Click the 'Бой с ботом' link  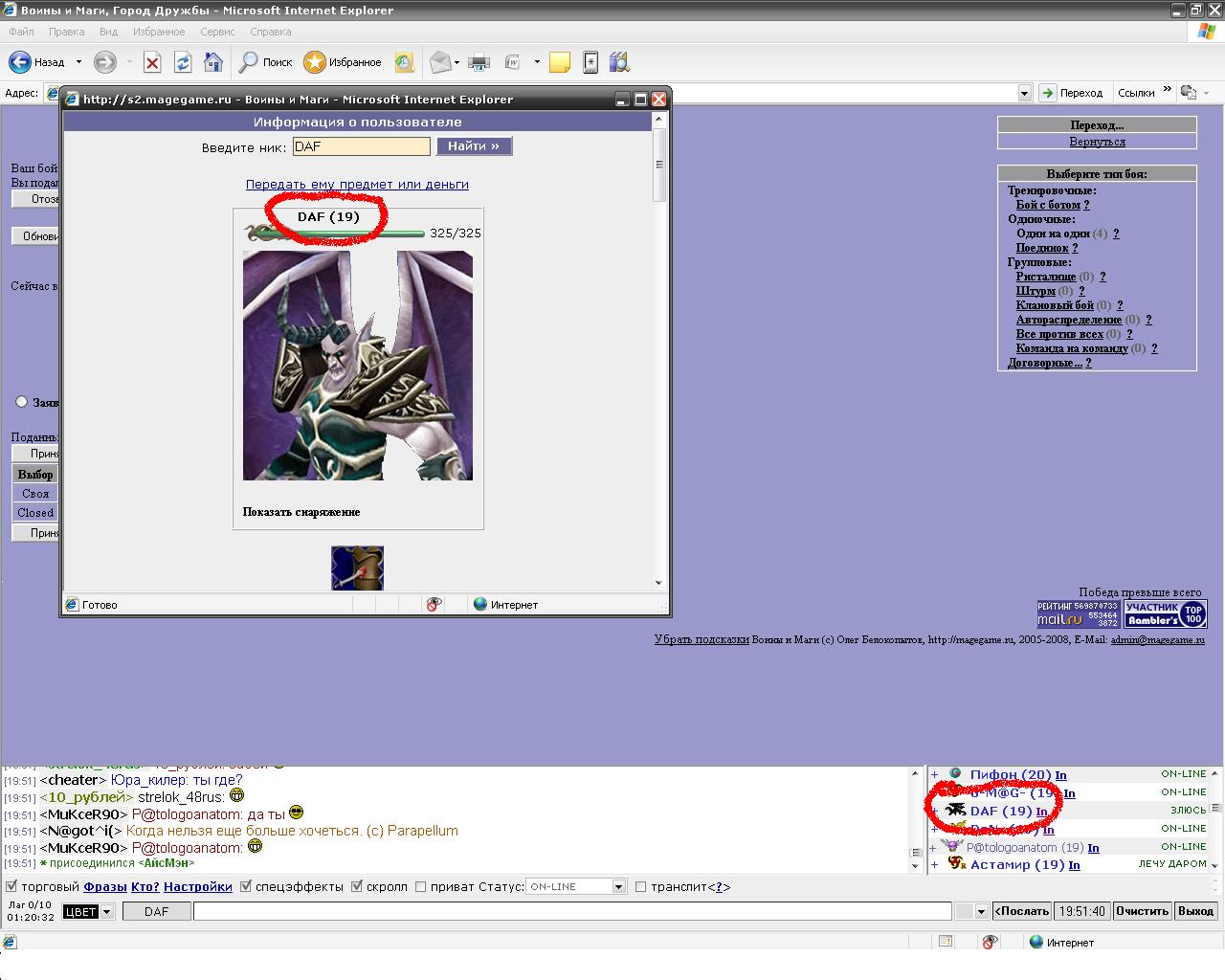pyautogui.click(x=1048, y=205)
